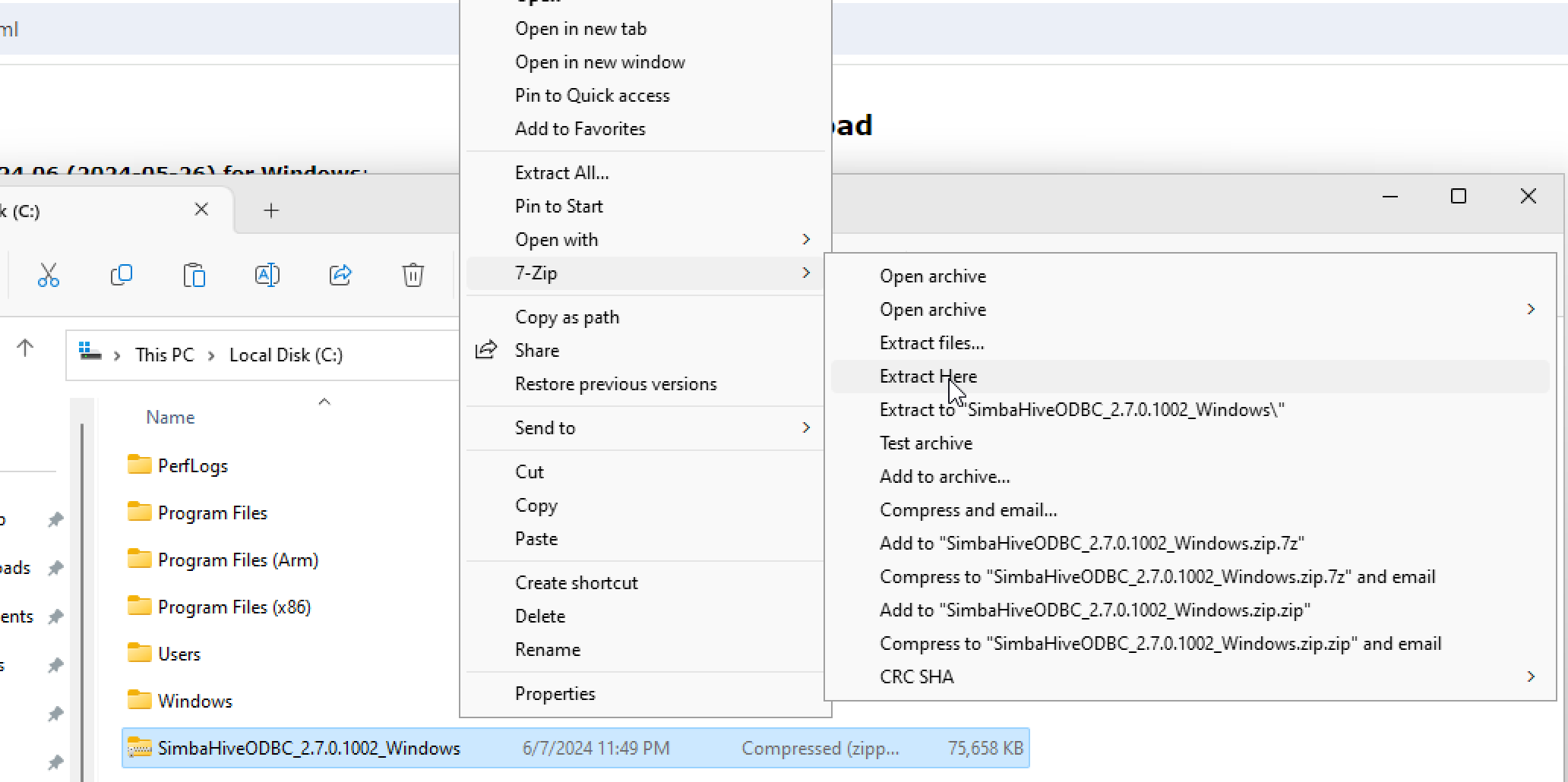Sort files by the Name column header
The image size is (1568, 782).
tap(170, 418)
